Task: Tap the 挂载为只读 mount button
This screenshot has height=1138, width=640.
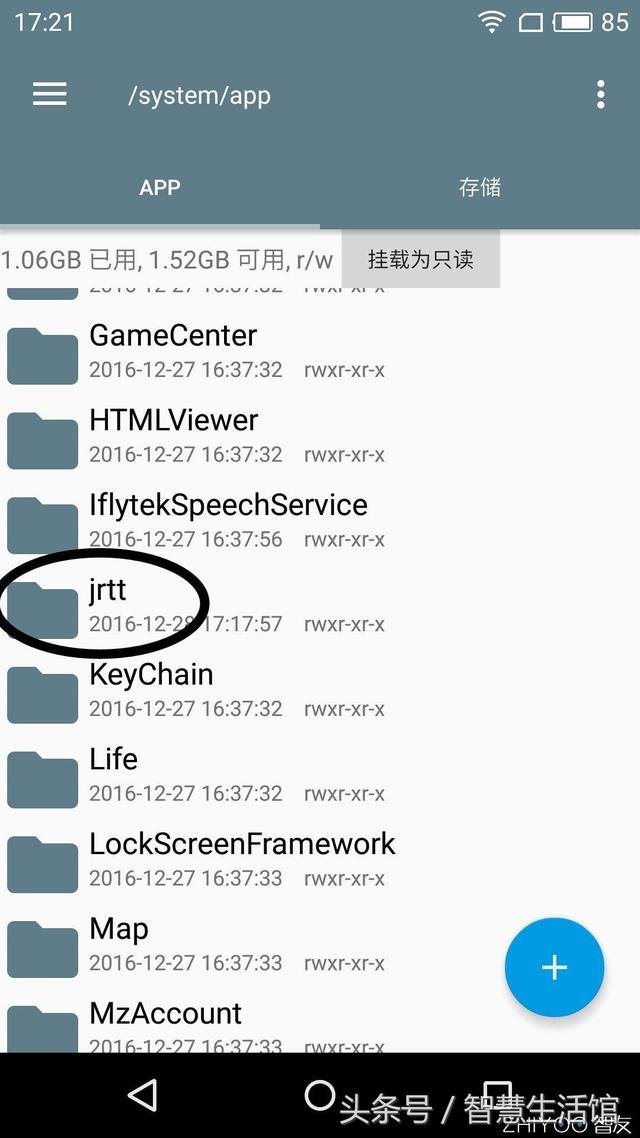Action: (x=421, y=259)
